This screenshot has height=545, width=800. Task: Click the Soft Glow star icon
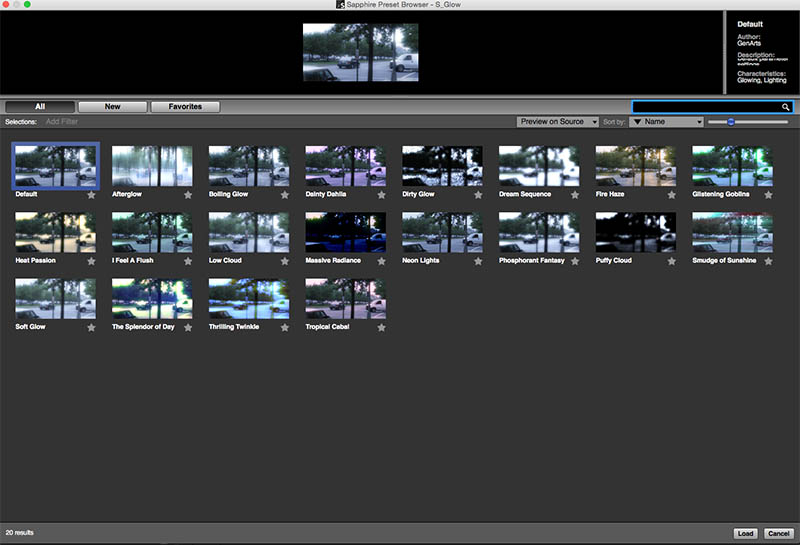coord(91,328)
